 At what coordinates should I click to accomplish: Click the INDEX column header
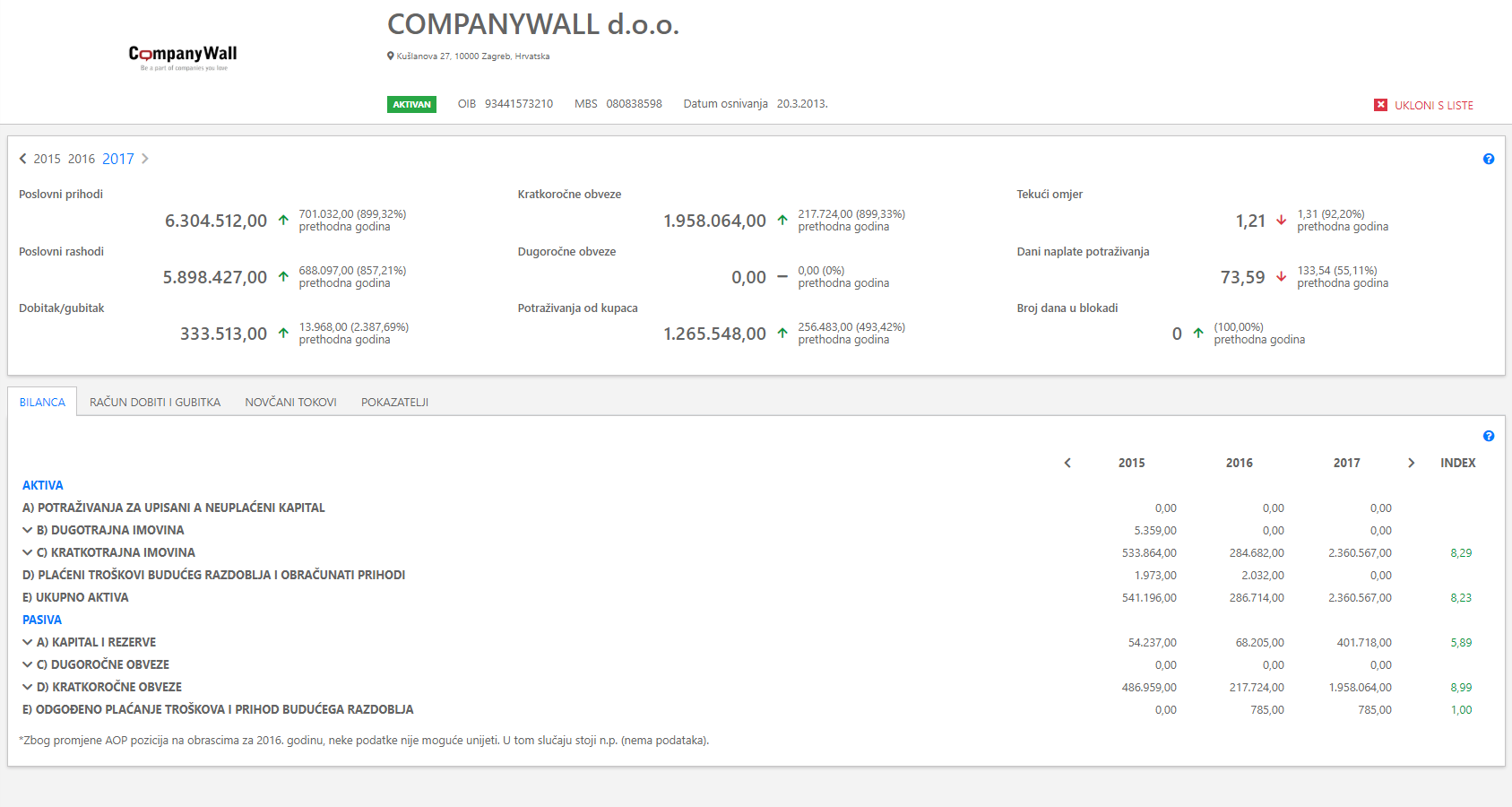click(x=1458, y=463)
